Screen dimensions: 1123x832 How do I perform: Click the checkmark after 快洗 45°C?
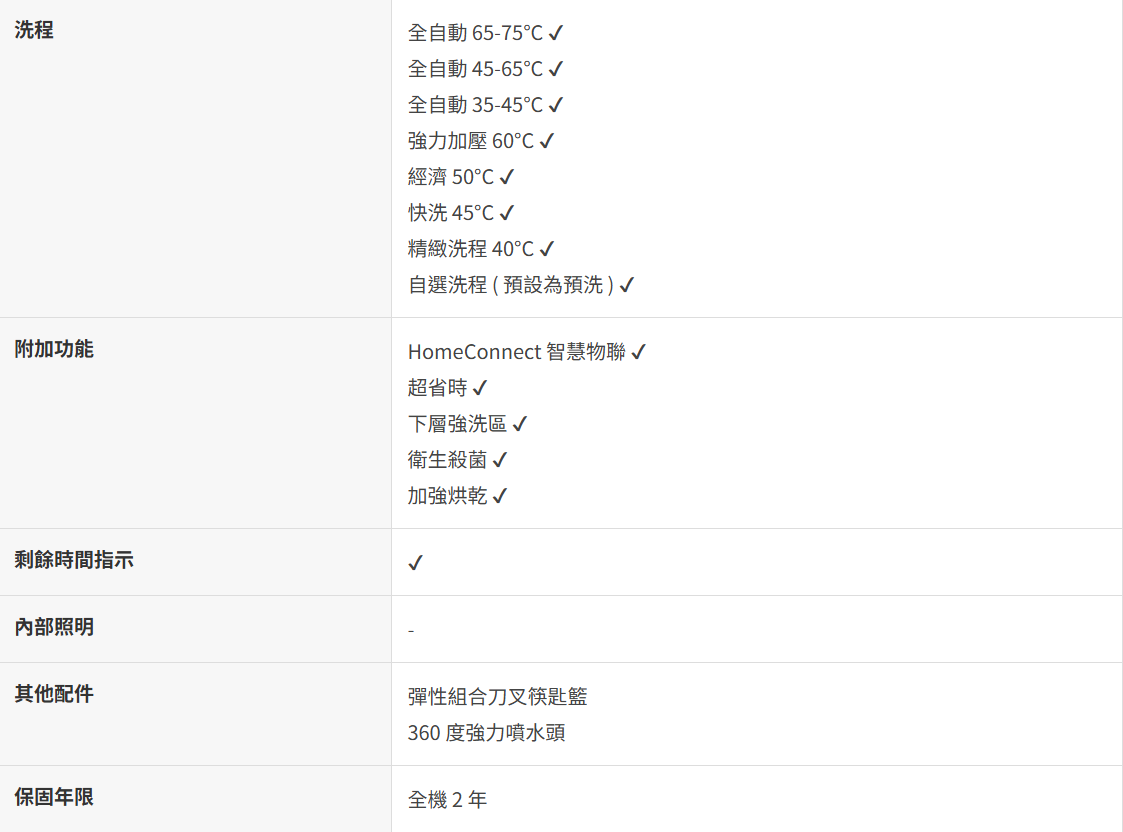(507, 213)
